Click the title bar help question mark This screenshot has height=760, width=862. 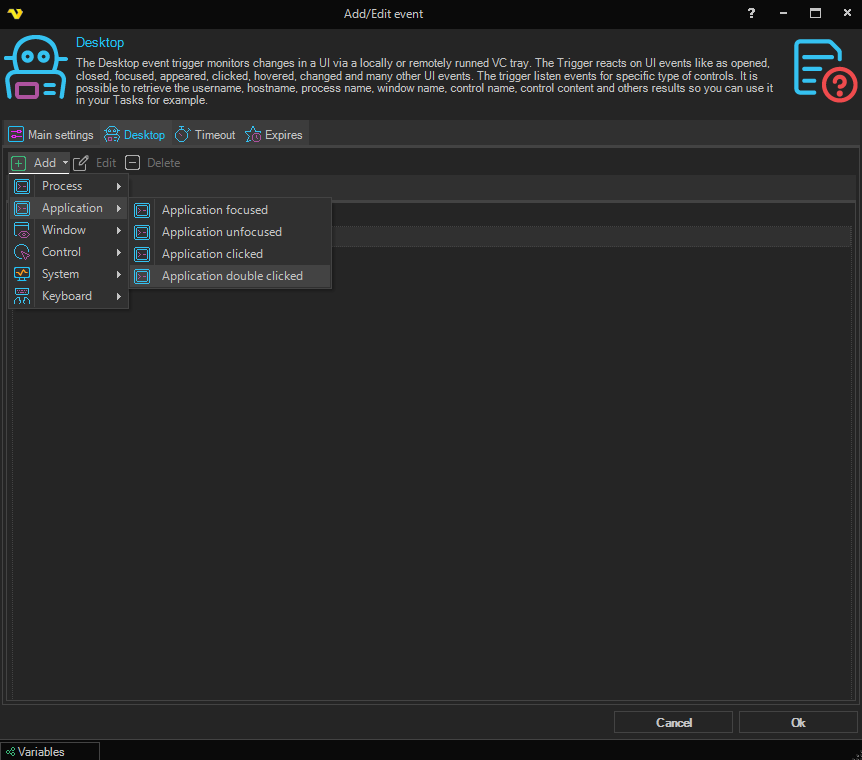tap(752, 13)
